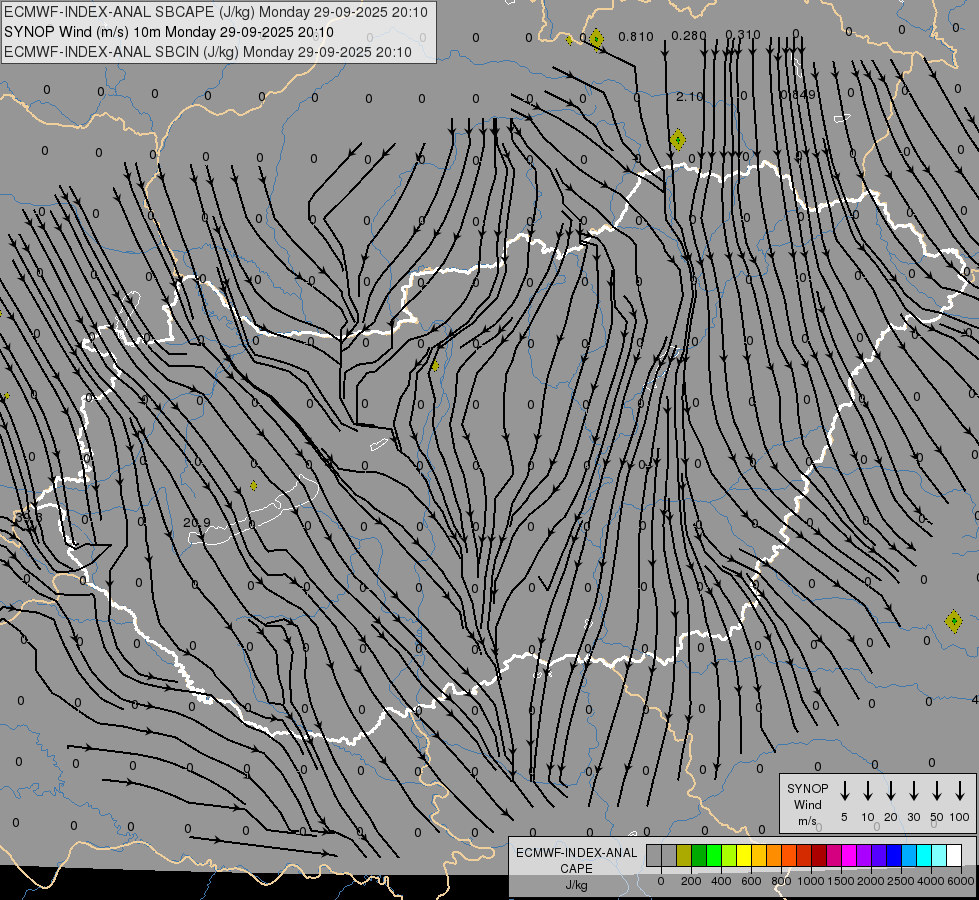Viewport: 979px width, 900px height.
Task: Click the 0.310 value label on the map
Action: 743,34
